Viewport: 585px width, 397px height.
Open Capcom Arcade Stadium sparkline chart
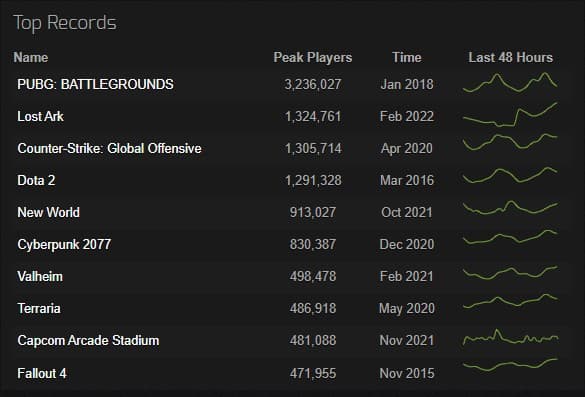click(510, 337)
